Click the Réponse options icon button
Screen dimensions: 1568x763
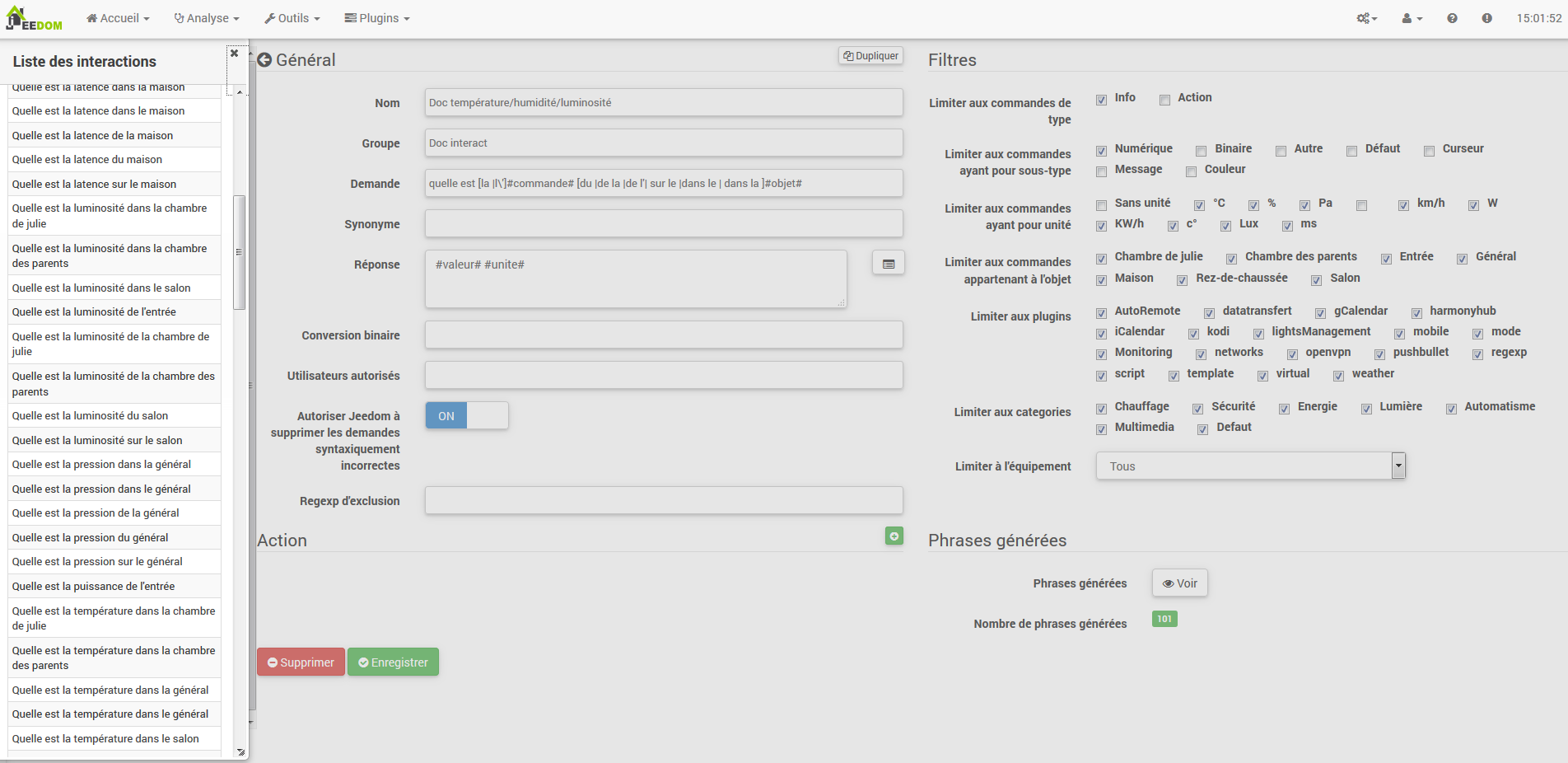coord(888,264)
